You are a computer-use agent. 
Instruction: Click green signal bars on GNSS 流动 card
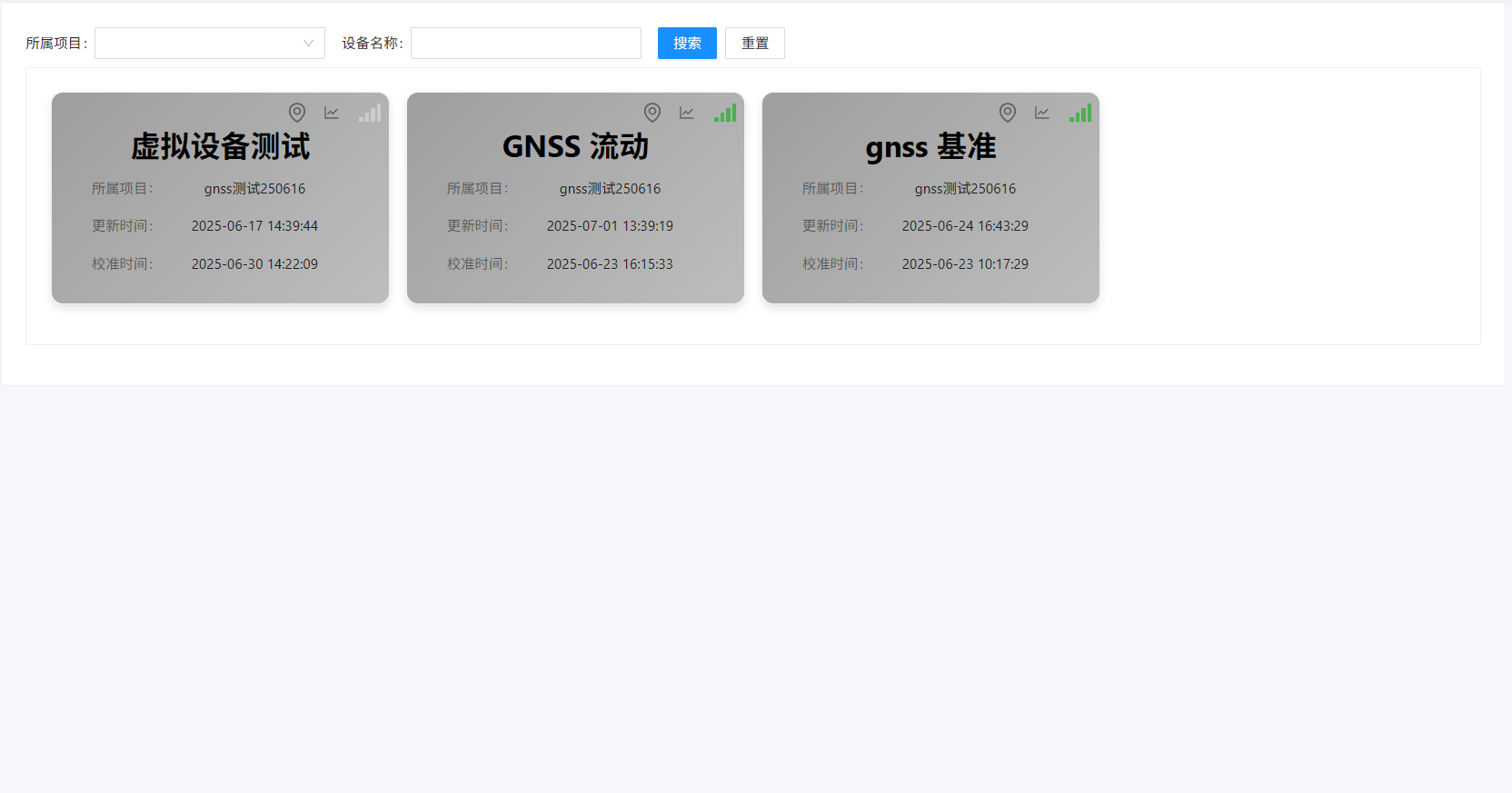[x=725, y=113]
